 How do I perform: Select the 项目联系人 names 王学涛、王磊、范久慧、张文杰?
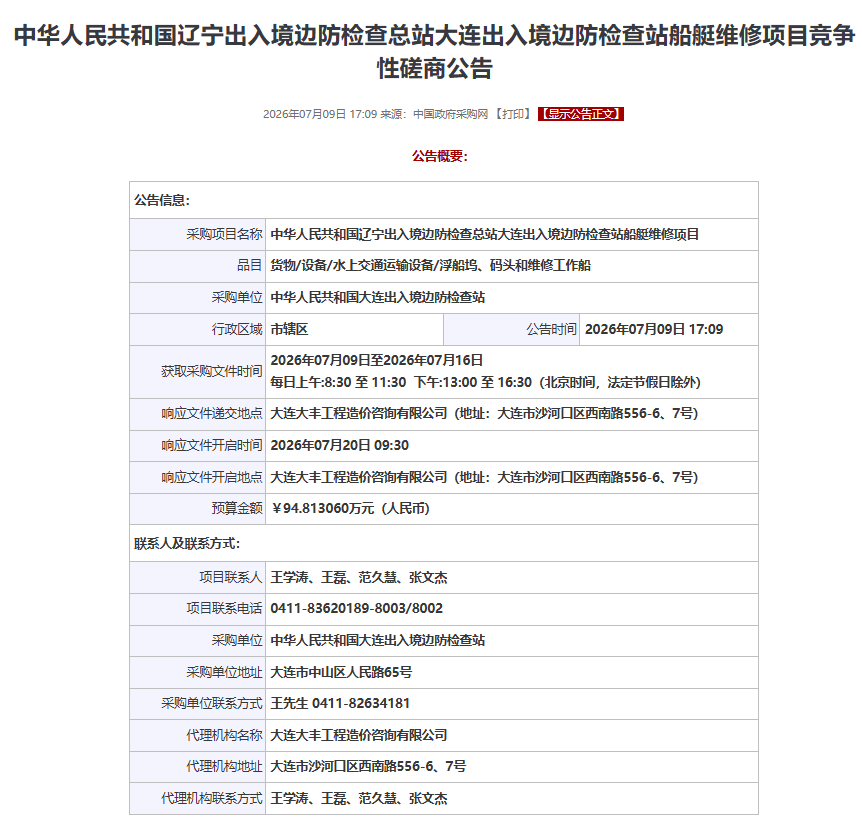point(359,577)
